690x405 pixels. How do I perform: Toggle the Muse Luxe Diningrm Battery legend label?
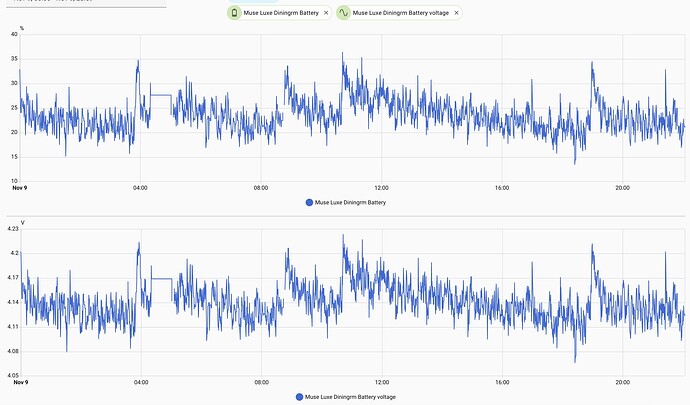(350, 202)
